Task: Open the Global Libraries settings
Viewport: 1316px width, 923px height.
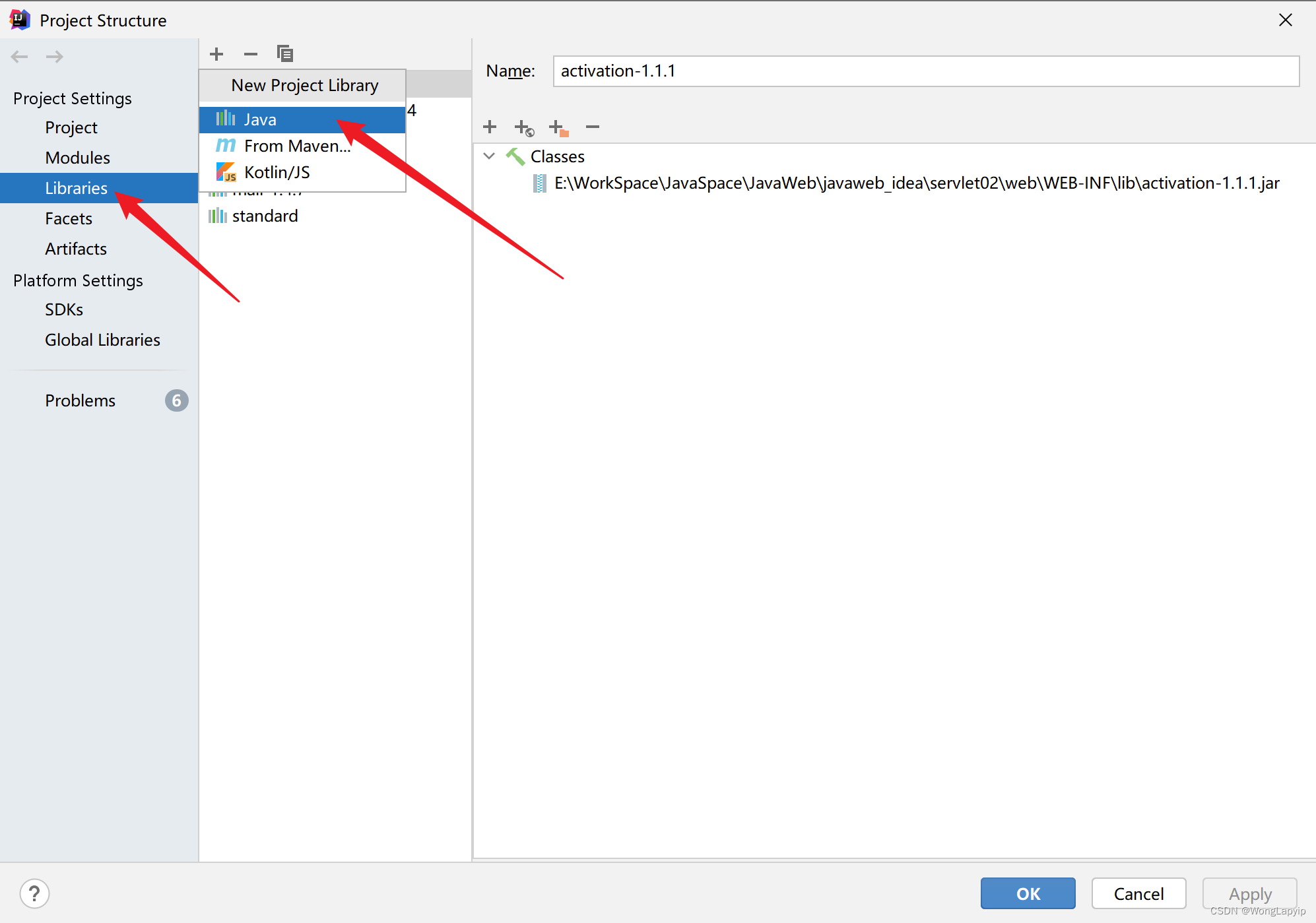Action: pyautogui.click(x=102, y=340)
